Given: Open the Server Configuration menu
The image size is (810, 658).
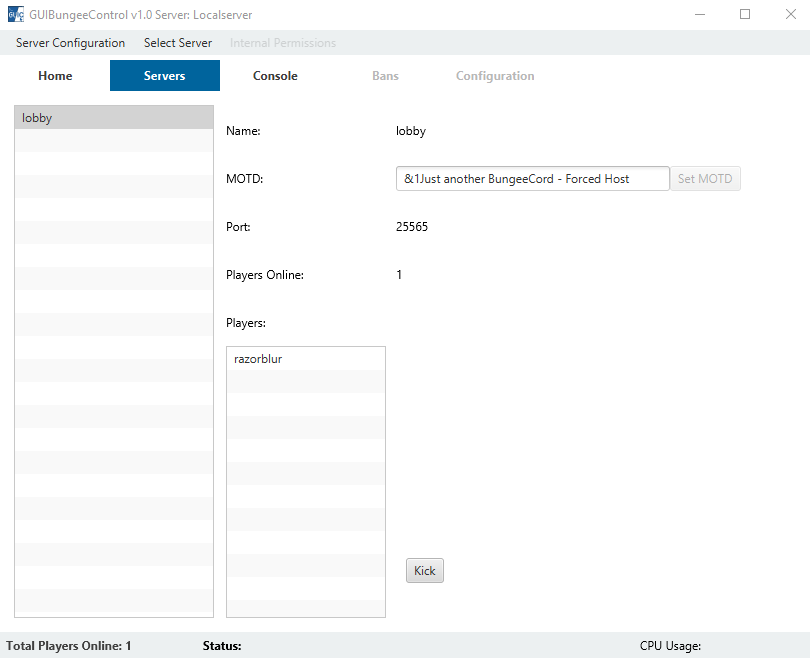Looking at the screenshot, I should (70, 43).
